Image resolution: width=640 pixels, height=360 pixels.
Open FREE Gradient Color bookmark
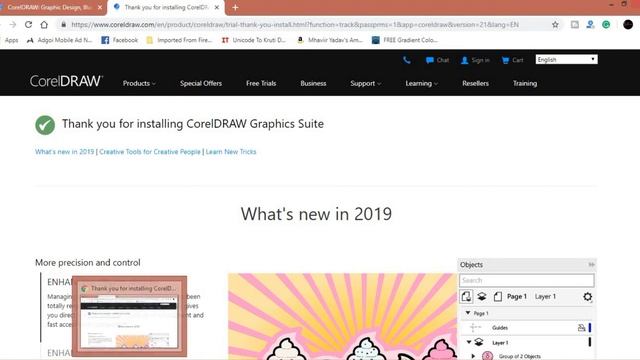(404, 40)
